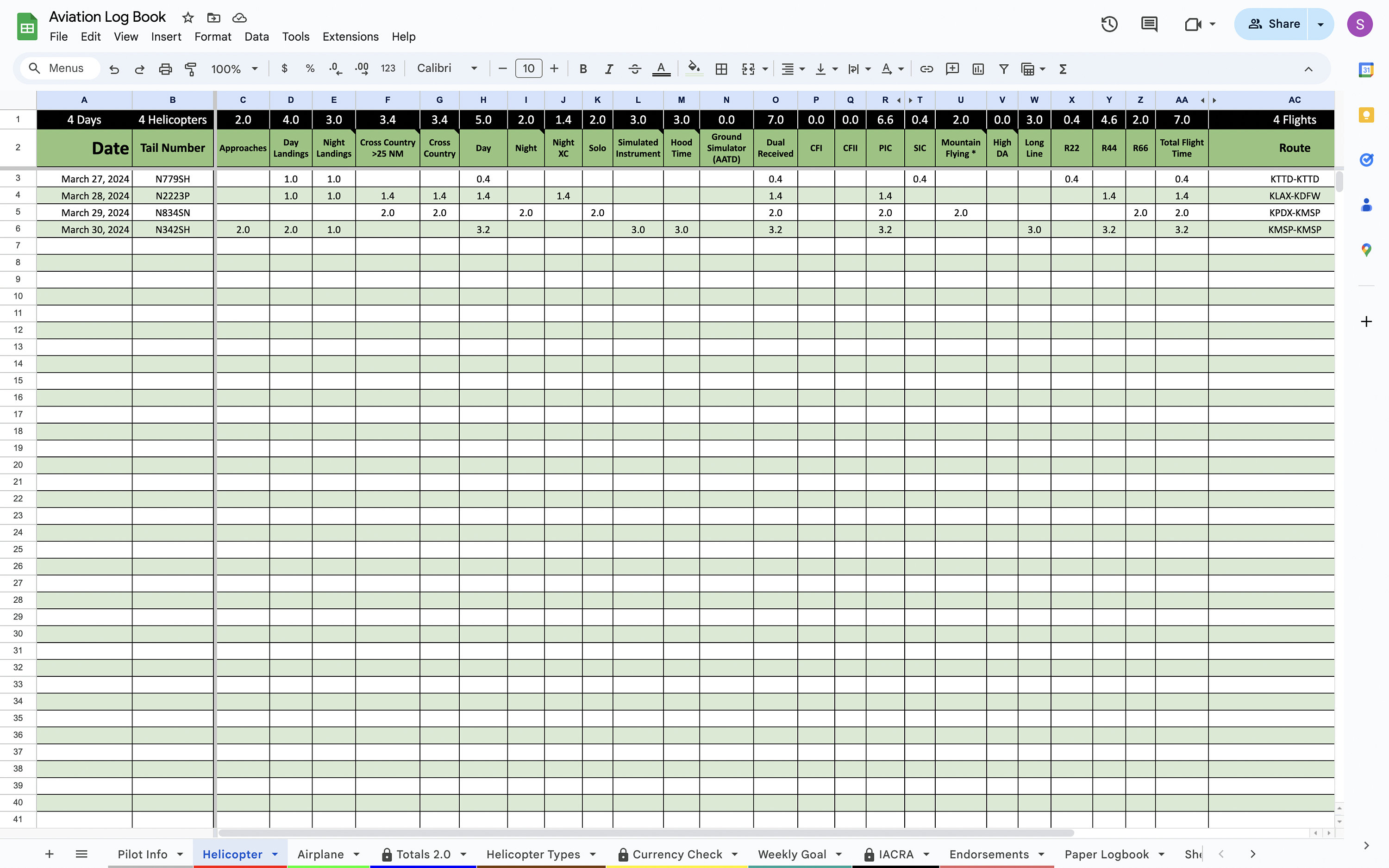
Task: Open Google Keep in the side panel
Action: pos(1367,115)
